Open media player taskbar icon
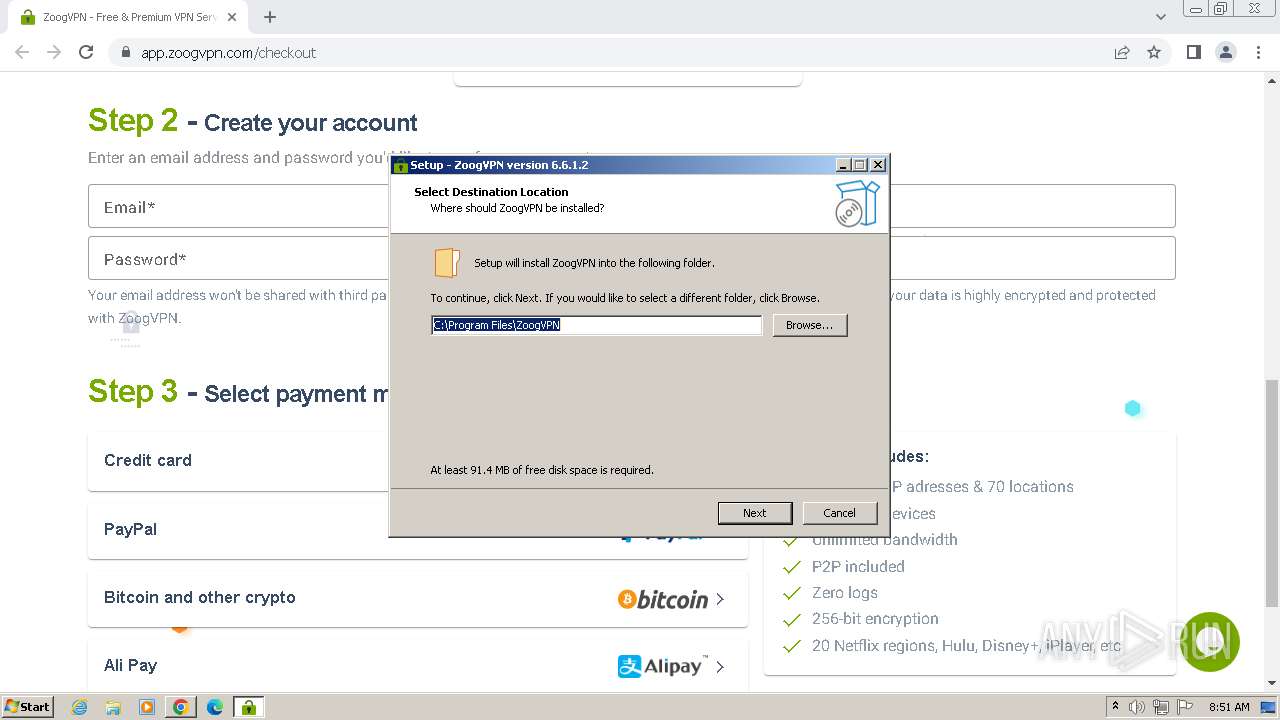1280x720 pixels. [x=147, y=707]
